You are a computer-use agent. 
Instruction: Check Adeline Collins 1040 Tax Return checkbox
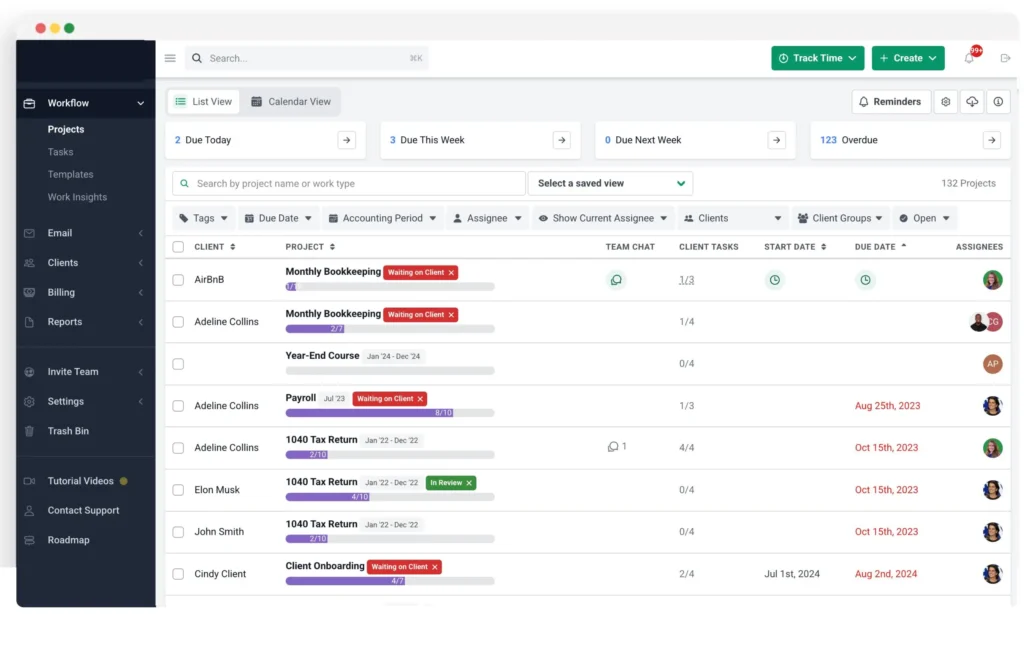click(x=178, y=448)
